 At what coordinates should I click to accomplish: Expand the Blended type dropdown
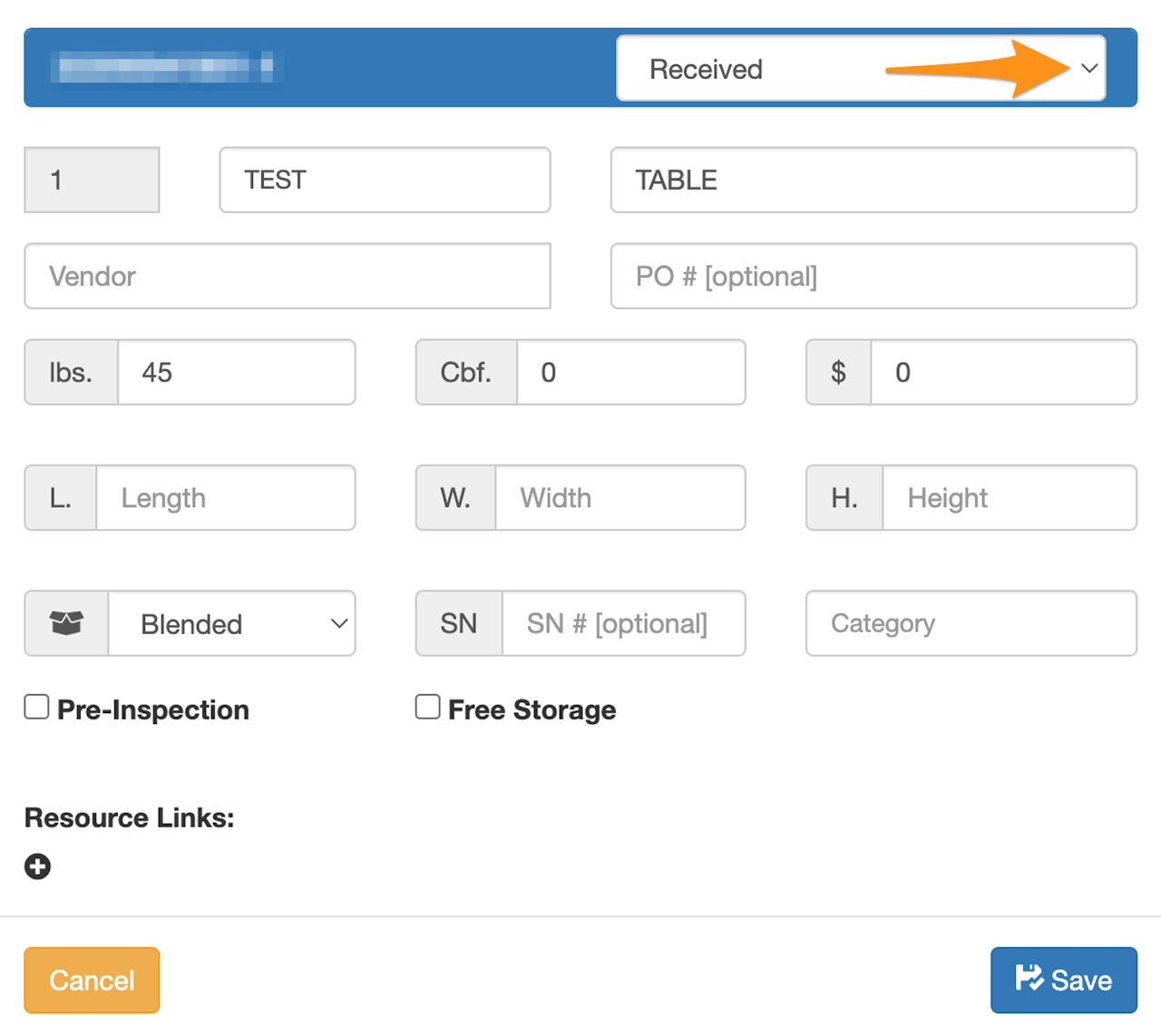pos(232,623)
